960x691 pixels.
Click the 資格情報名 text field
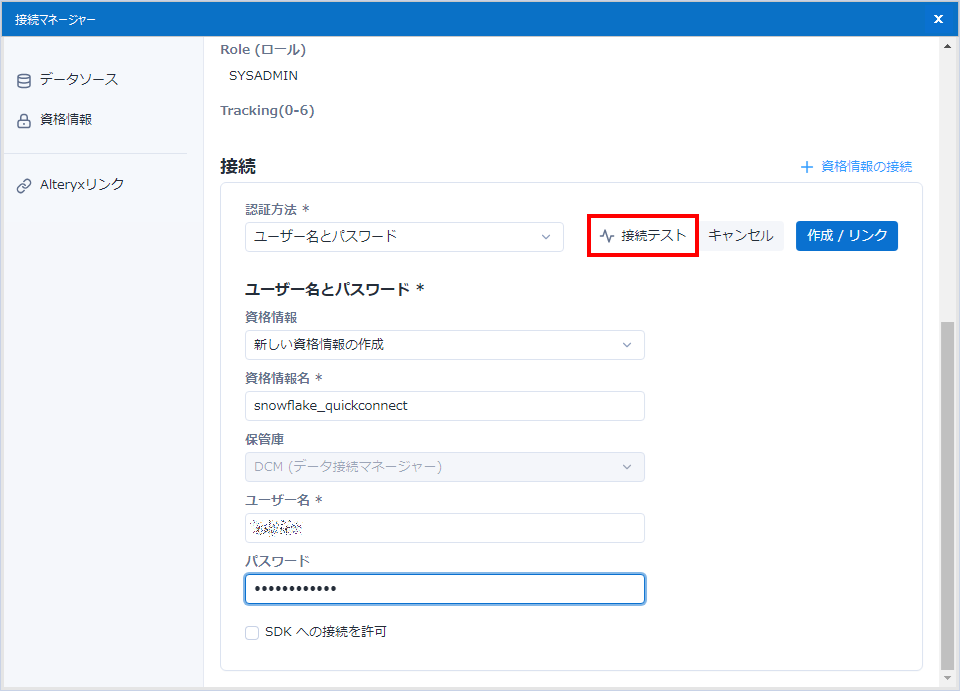[444, 406]
